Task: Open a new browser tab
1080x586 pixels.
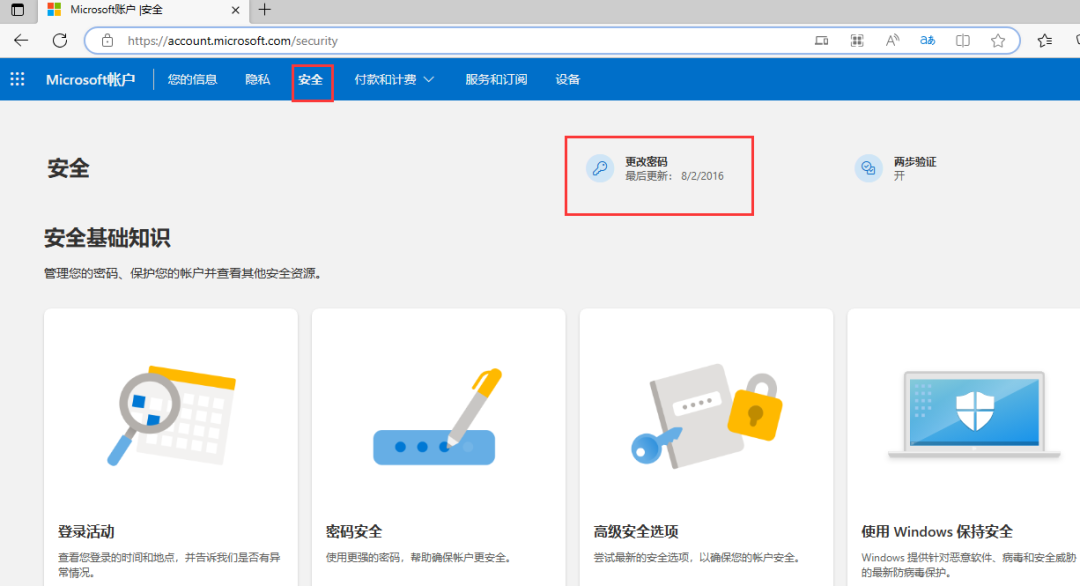Action: pyautogui.click(x=264, y=10)
